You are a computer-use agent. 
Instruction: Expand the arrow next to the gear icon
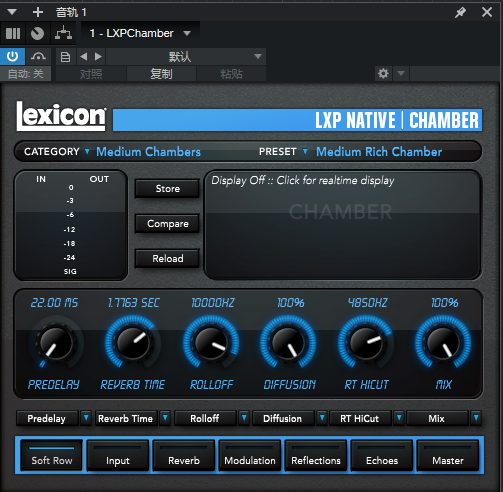pyautogui.click(x=401, y=73)
